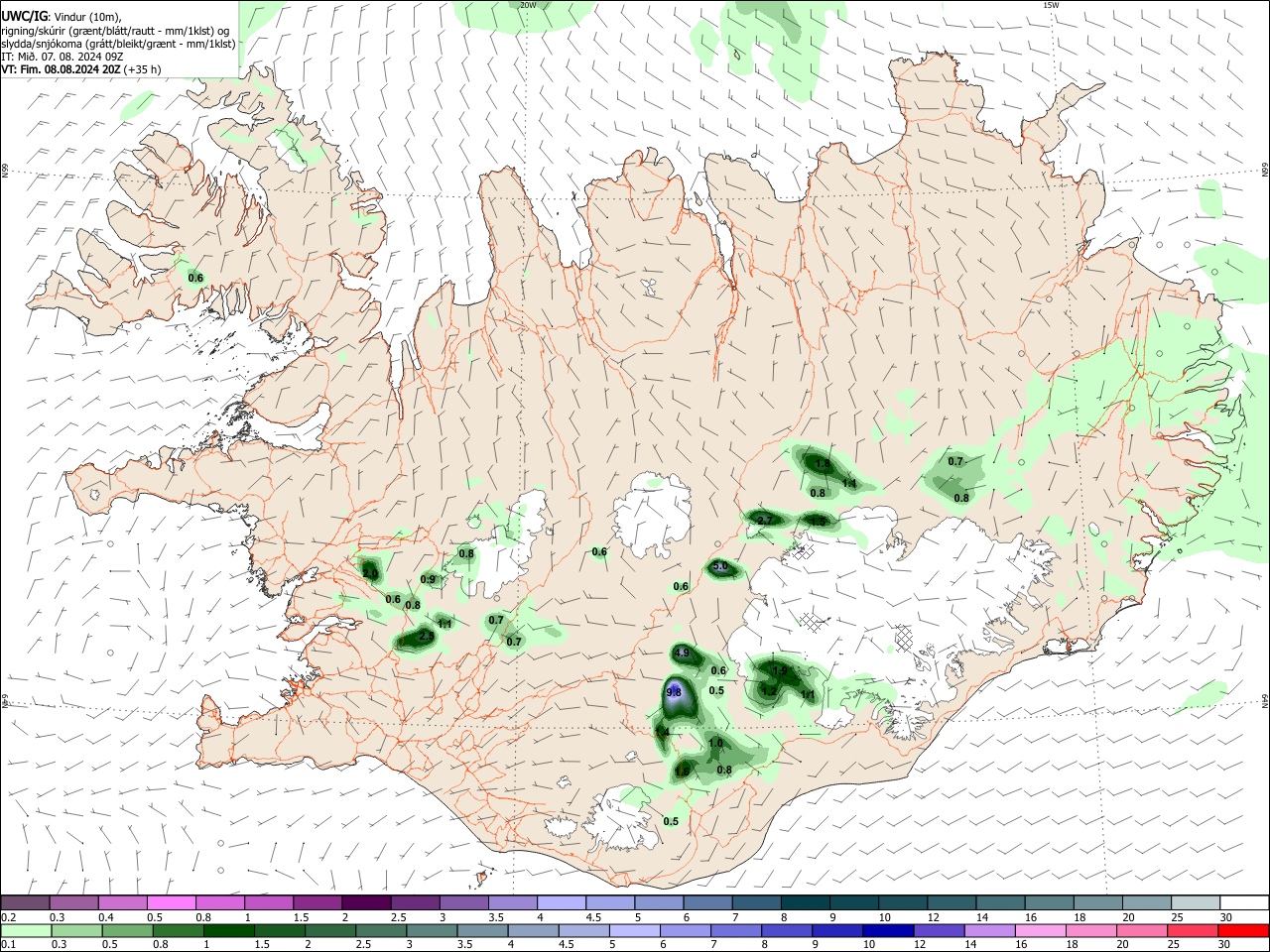Image resolution: width=1270 pixels, height=952 pixels.
Task: Select the dark green swatch between lower-row 1 and 1.5
Action: tap(228, 930)
